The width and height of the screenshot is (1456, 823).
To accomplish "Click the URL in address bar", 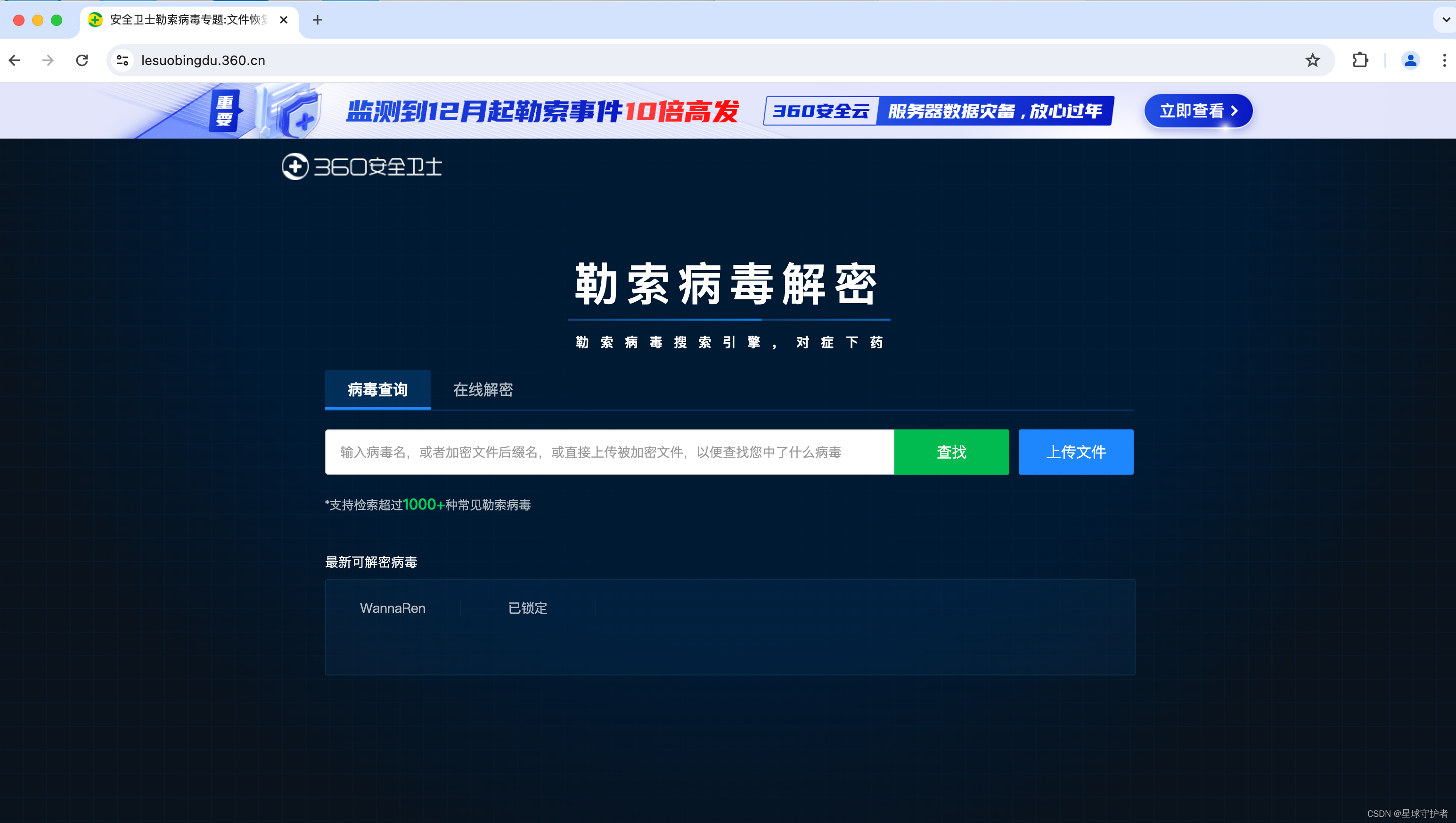I will 204,60.
